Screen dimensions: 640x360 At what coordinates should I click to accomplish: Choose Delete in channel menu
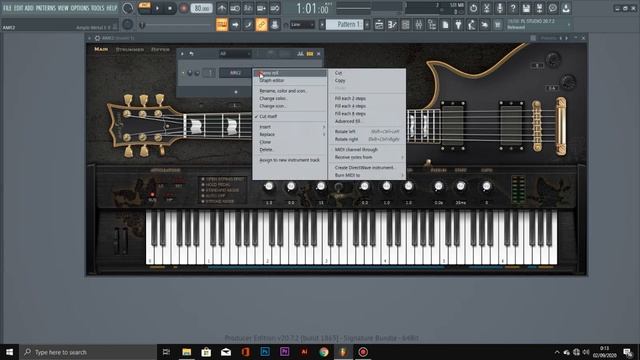click(289, 150)
